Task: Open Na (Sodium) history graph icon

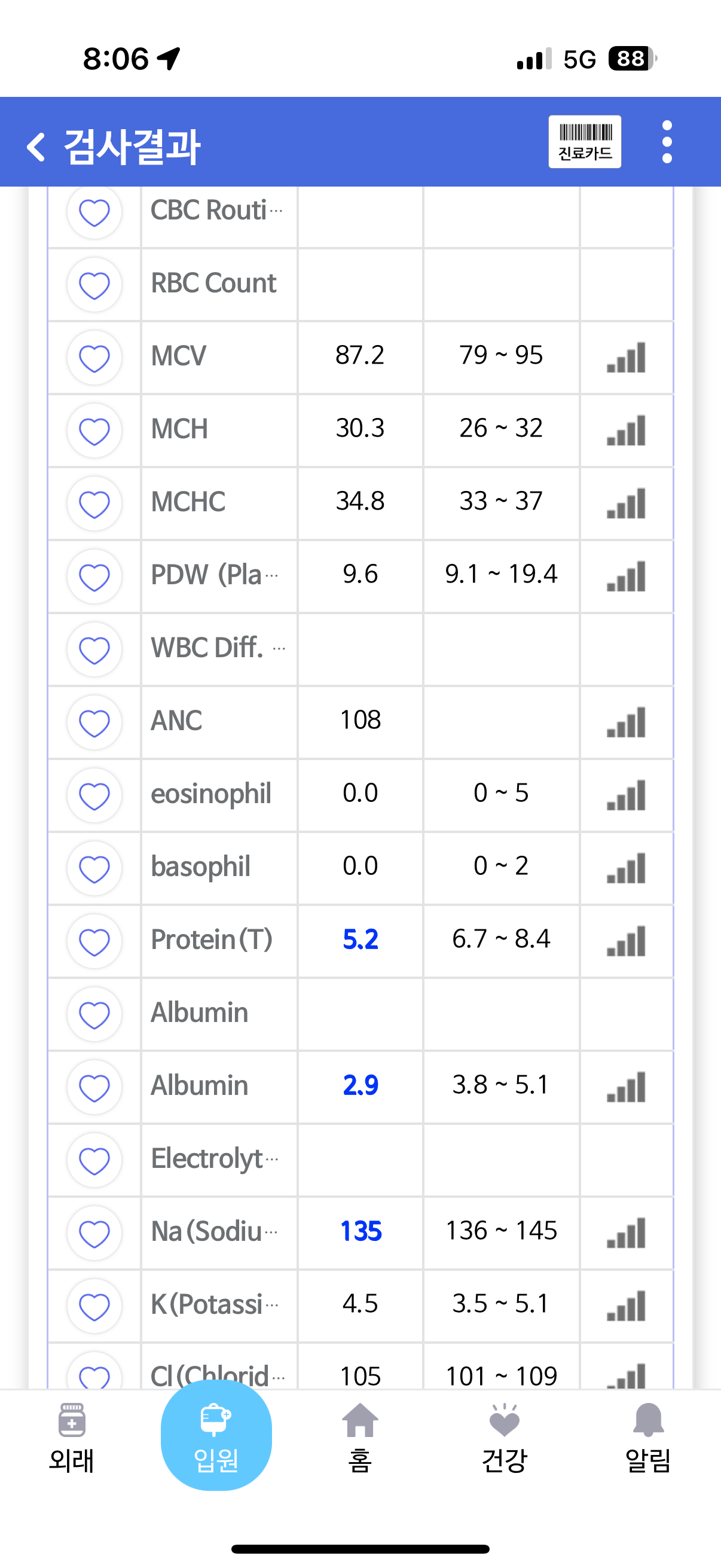Action: 625,1233
